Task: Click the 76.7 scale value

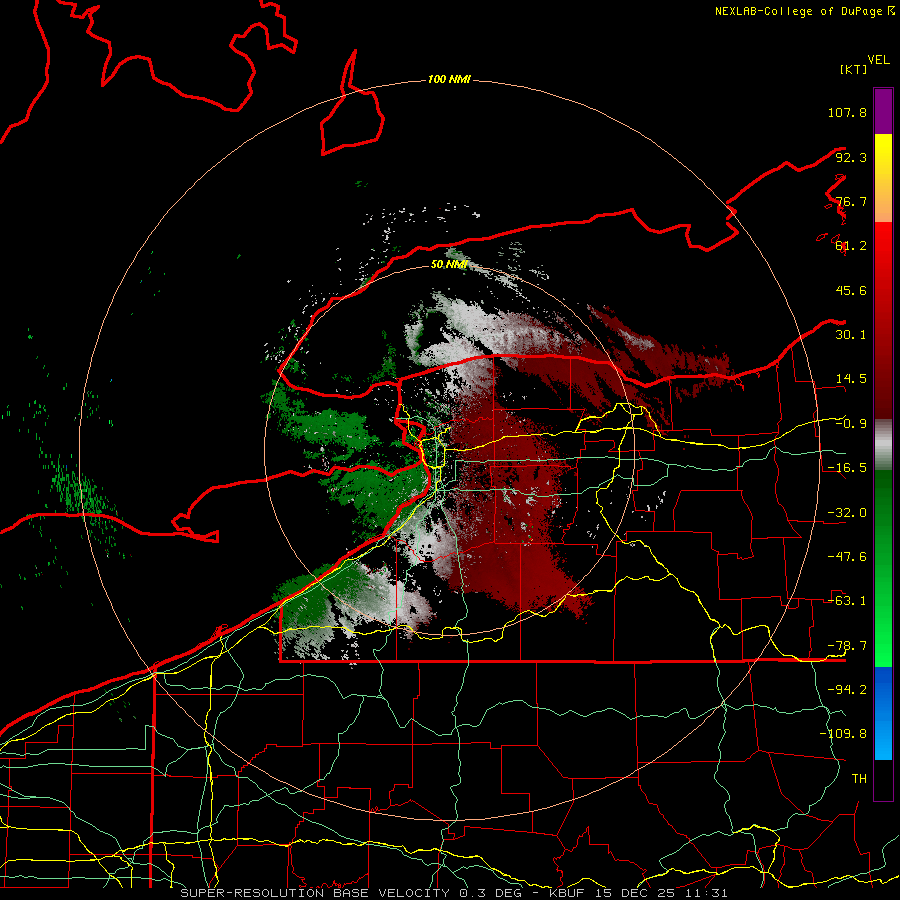Action: pos(851,201)
